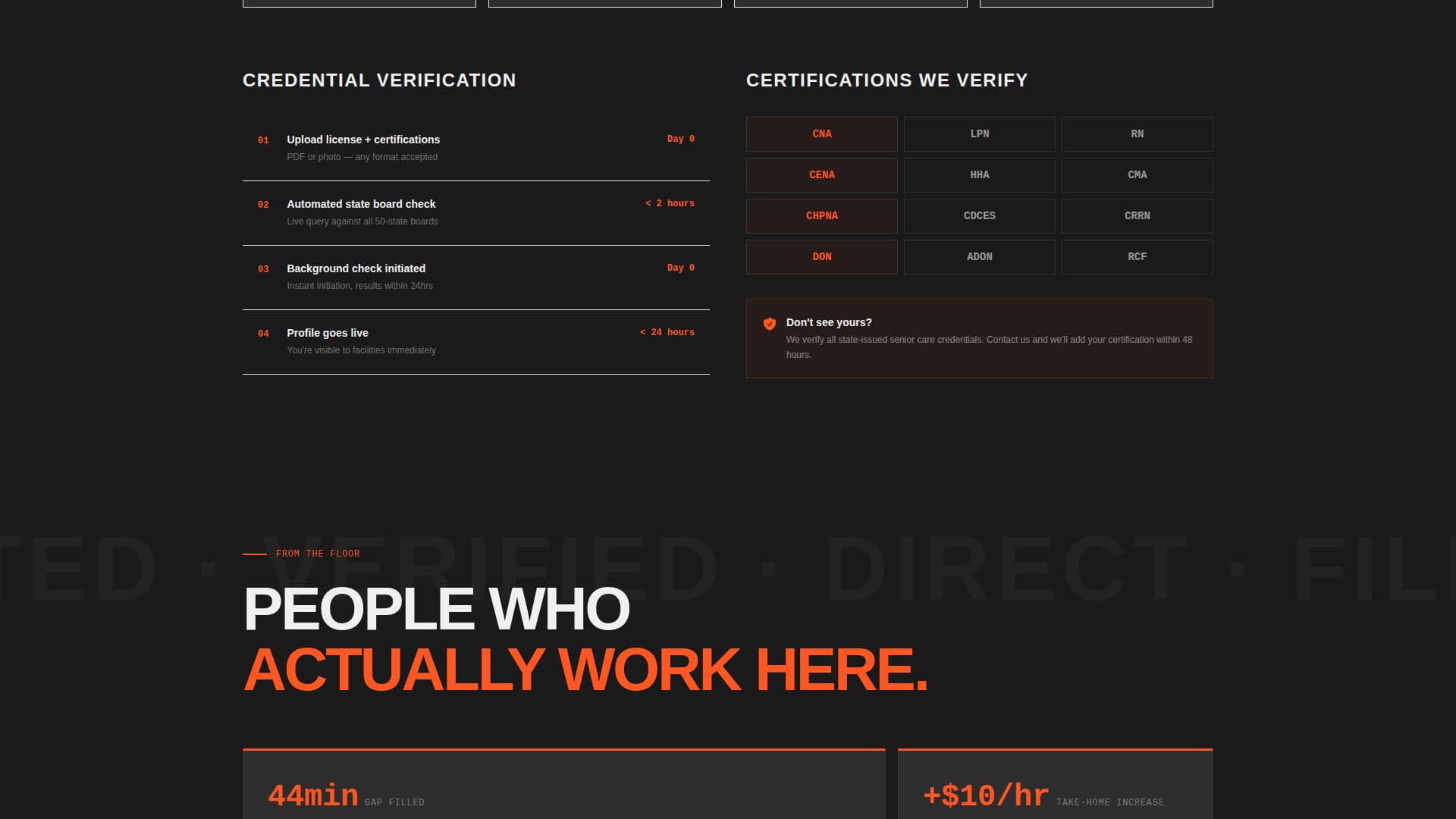Viewport: 1456px width, 819px height.
Task: Select the CNA certification tile
Action: [822, 134]
